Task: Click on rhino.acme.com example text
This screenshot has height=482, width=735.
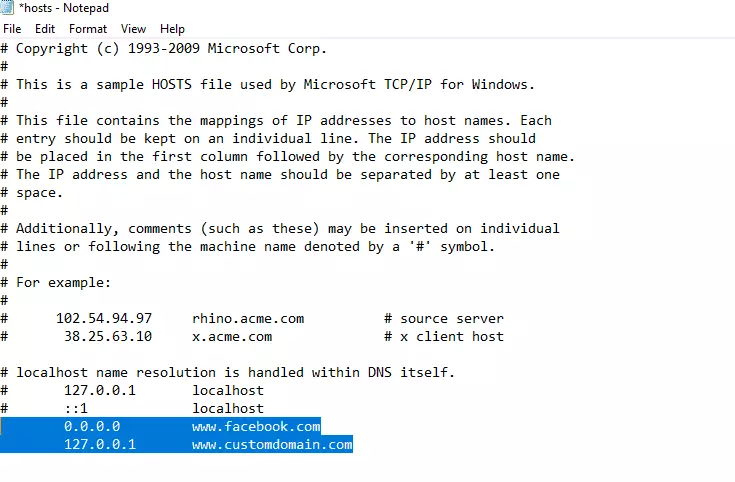Action: 248,318
